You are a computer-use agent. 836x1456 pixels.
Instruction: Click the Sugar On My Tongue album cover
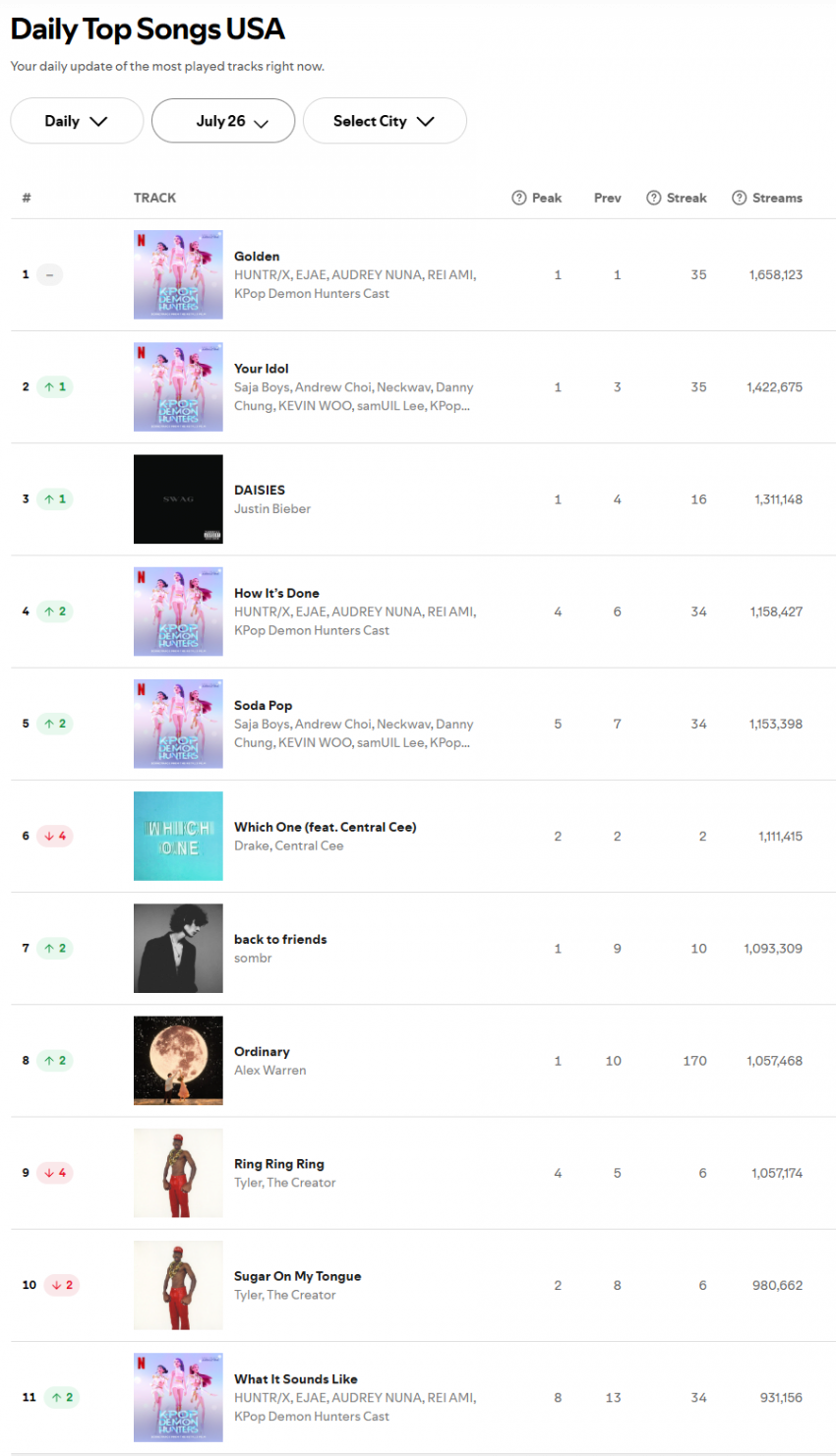pyautogui.click(x=178, y=1285)
